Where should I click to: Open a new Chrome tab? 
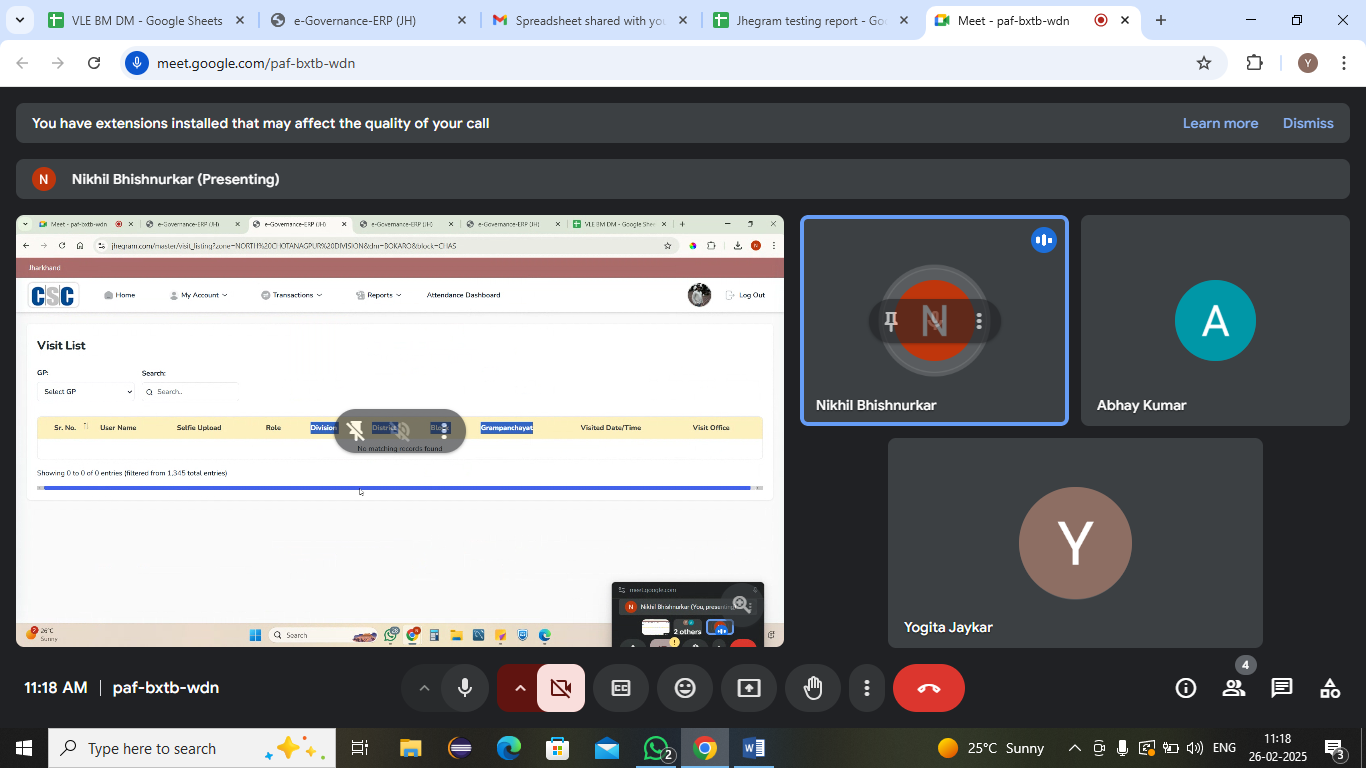click(x=1160, y=20)
